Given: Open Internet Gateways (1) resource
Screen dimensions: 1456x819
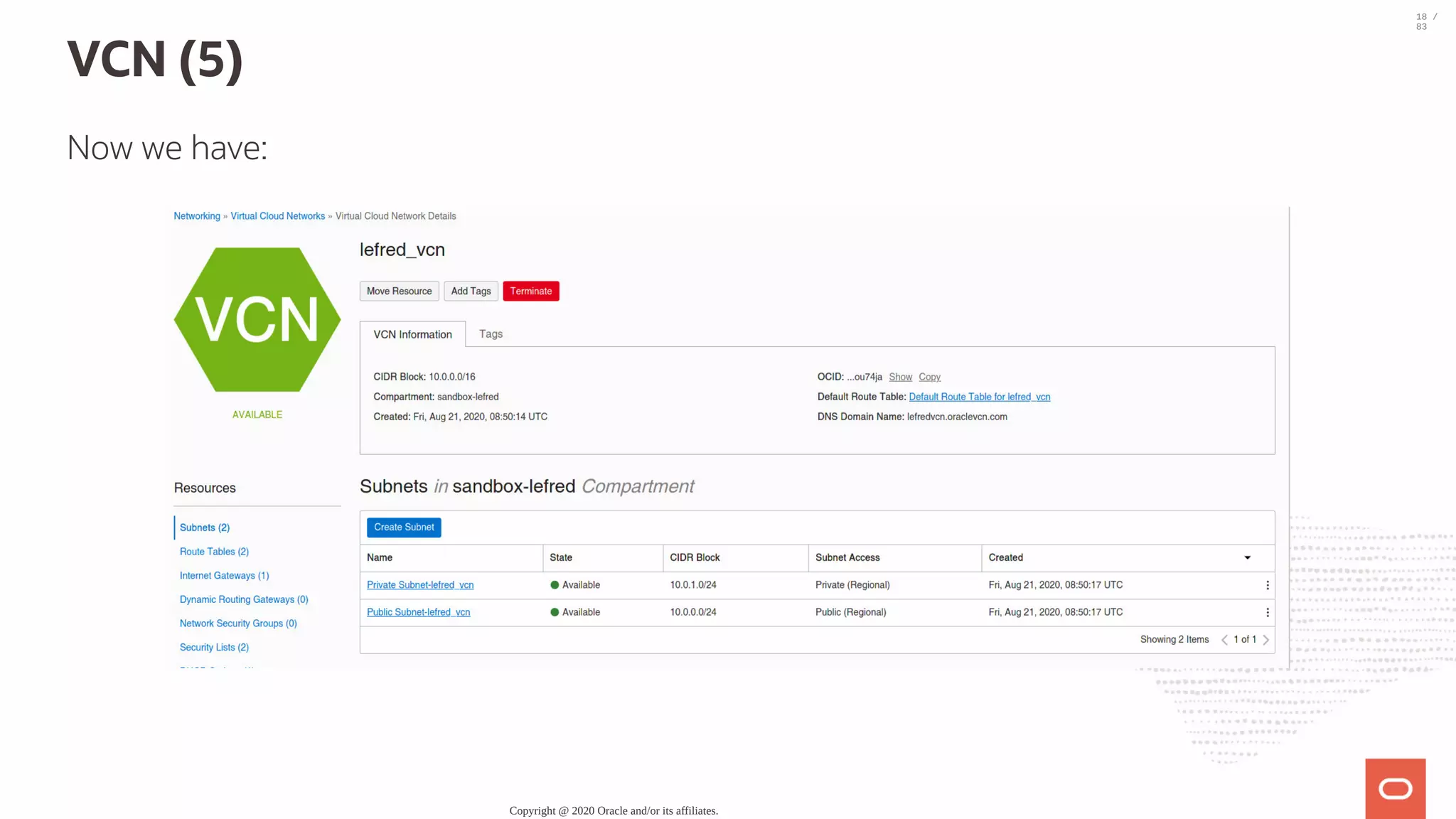Looking at the screenshot, I should pyautogui.click(x=224, y=576).
